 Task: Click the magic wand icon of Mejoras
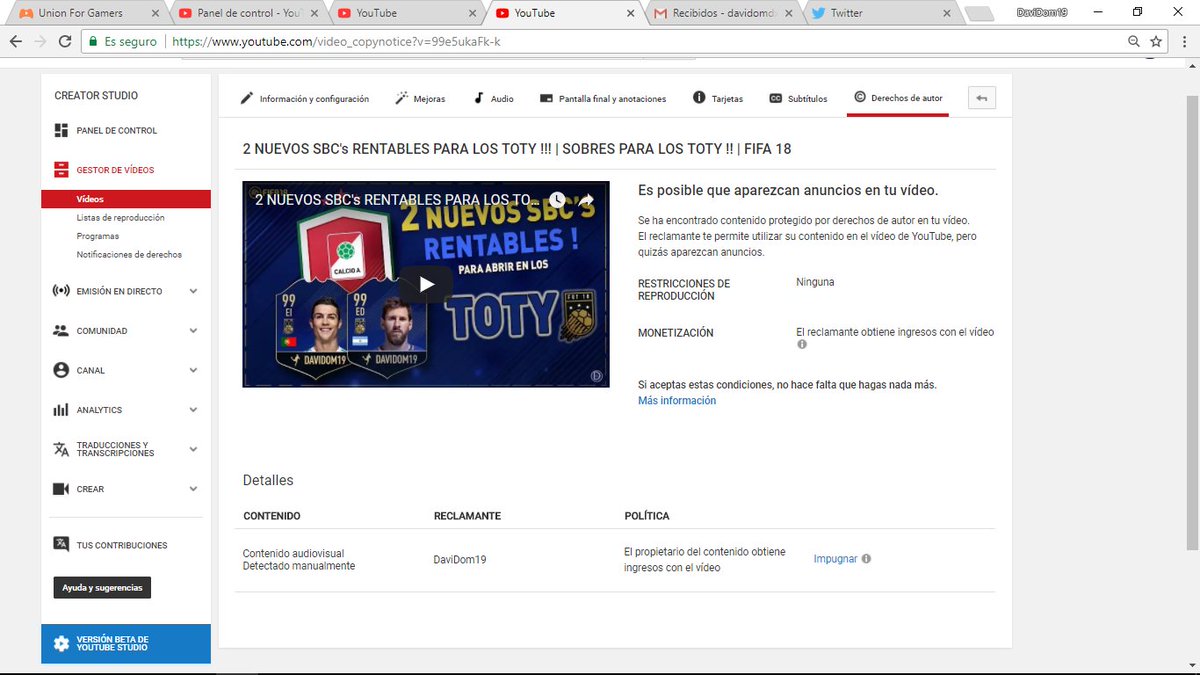(402, 98)
